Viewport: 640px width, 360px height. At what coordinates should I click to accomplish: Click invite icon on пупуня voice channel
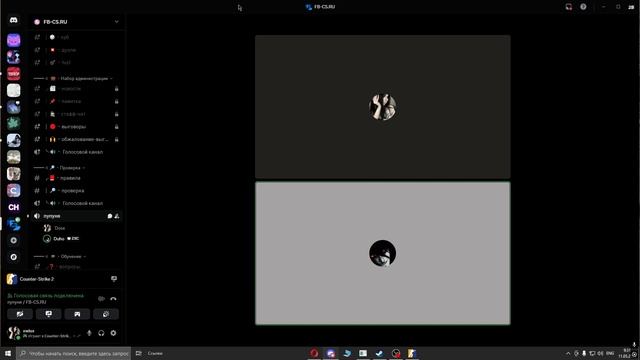click(x=117, y=216)
